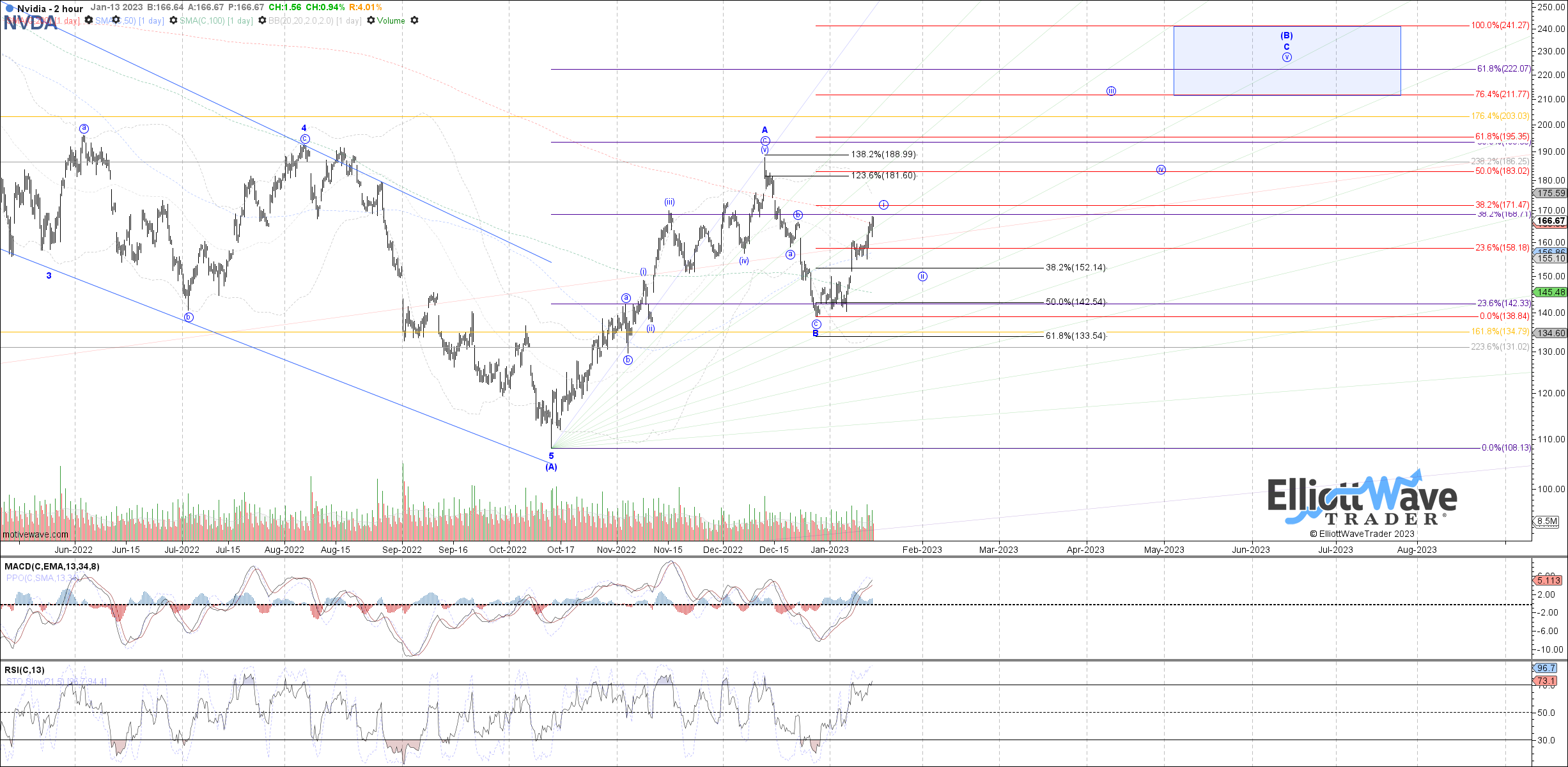
Task: Click the circled iv wave label near 183
Action: [x=1161, y=170]
